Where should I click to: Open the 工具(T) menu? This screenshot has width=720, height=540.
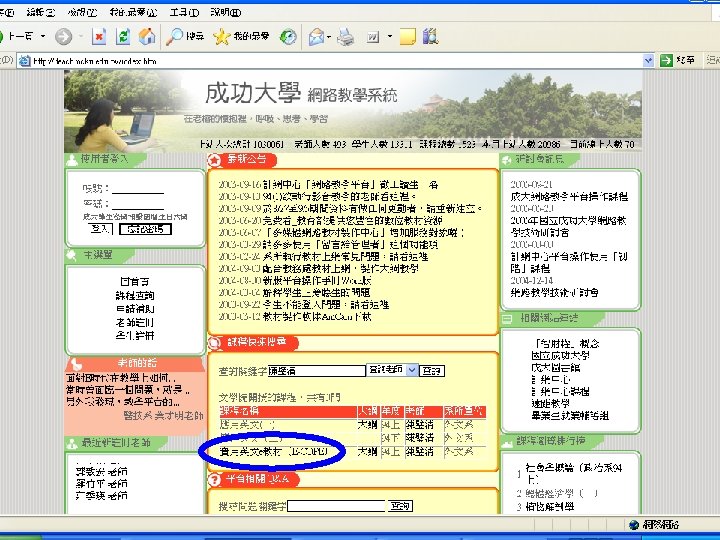tap(184, 12)
